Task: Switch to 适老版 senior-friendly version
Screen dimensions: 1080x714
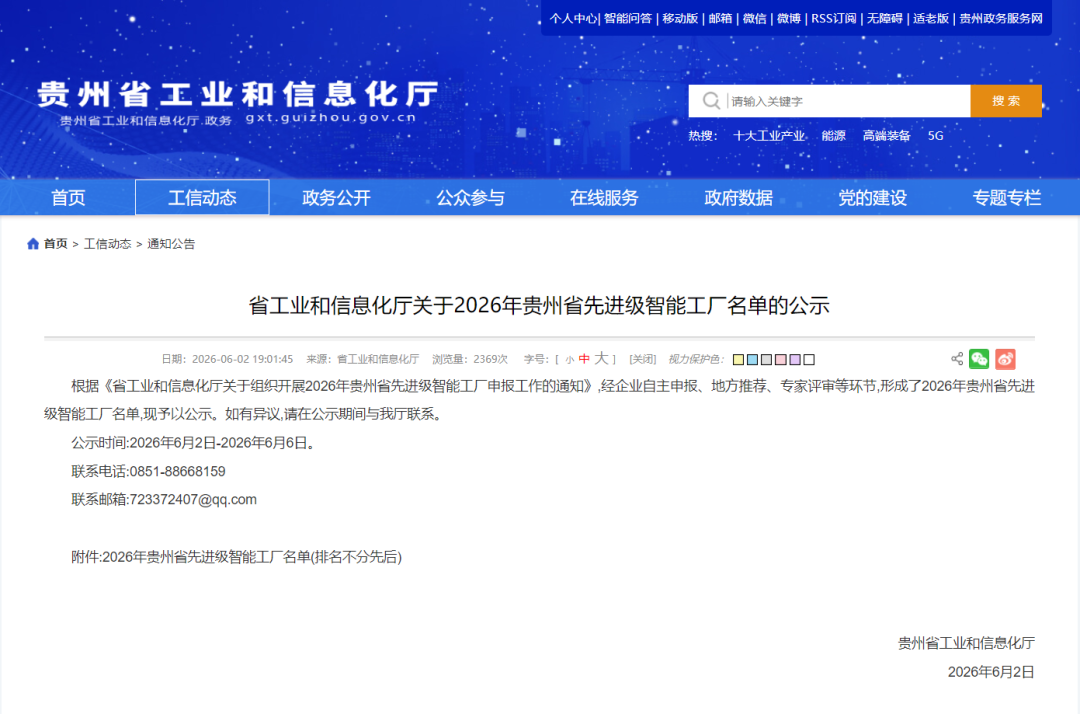Action: point(931,19)
